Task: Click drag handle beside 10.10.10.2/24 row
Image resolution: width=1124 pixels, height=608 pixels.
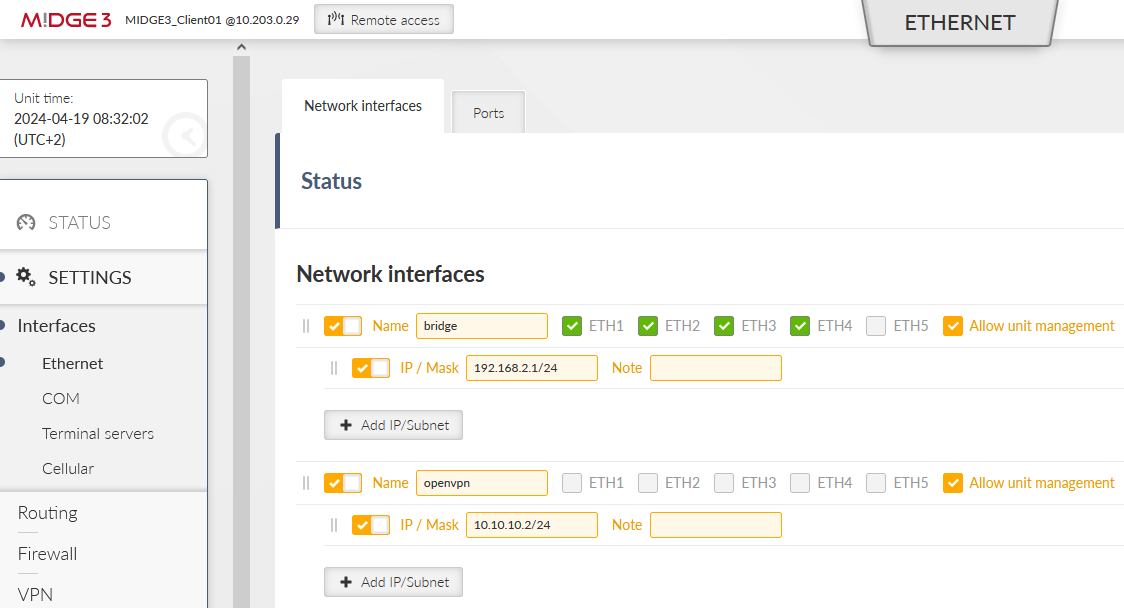Action: [334, 525]
